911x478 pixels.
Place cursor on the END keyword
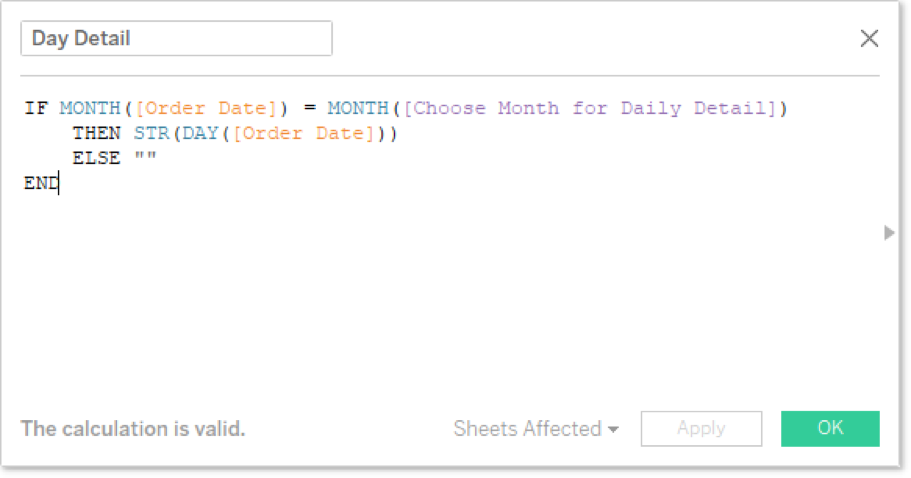41,184
